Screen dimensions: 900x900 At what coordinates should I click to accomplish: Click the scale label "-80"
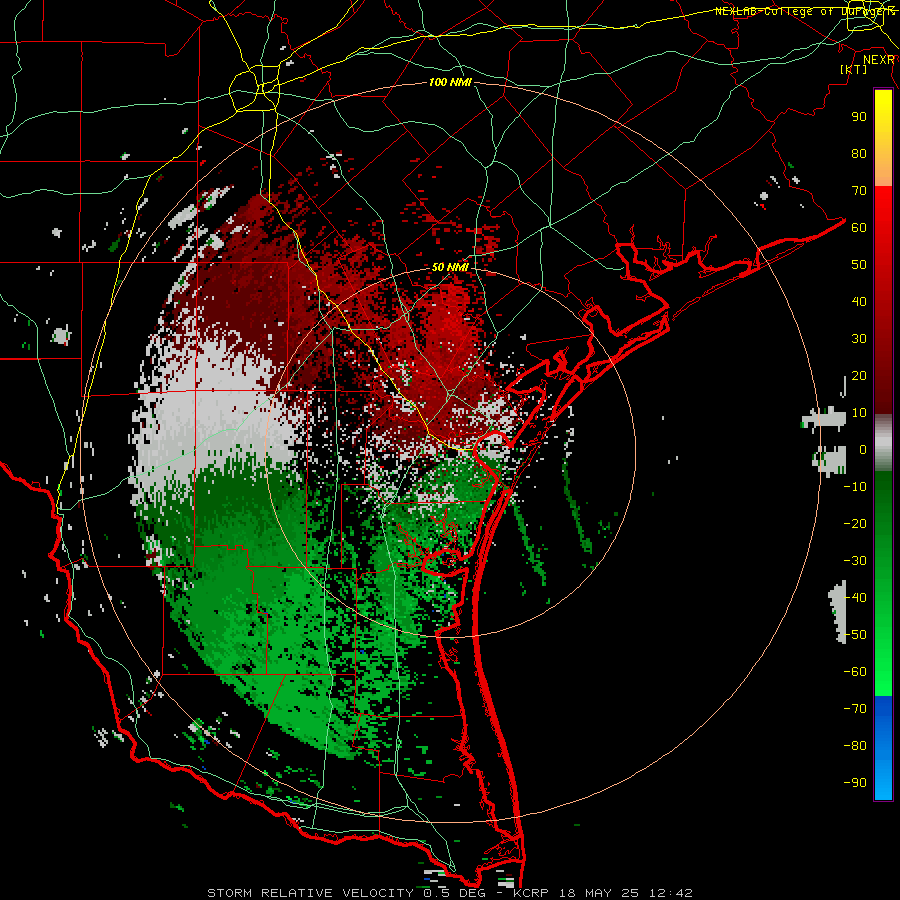(855, 746)
